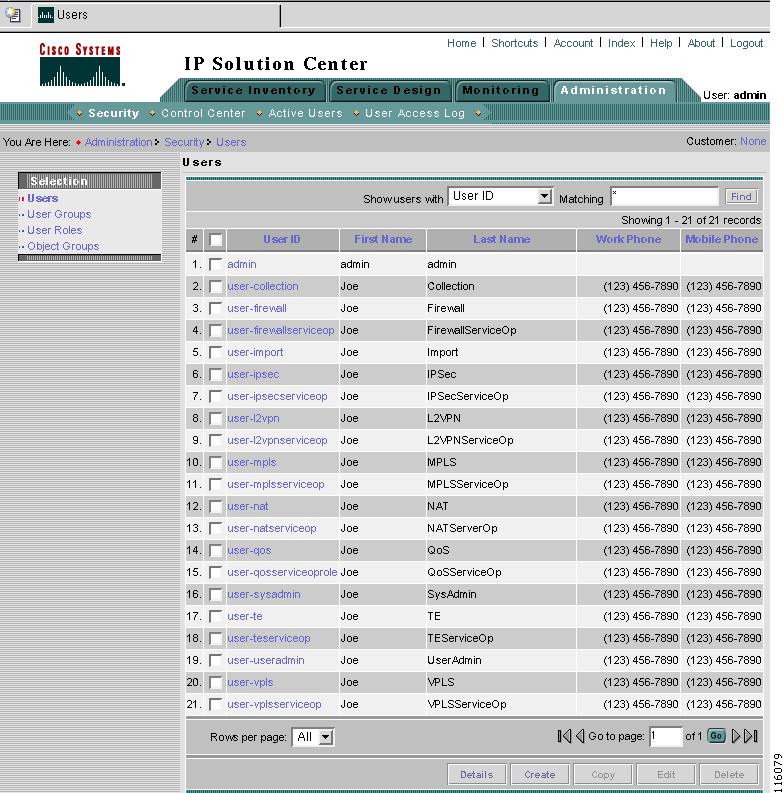Sort by User ID column header
784x793 pixels.
click(x=282, y=239)
